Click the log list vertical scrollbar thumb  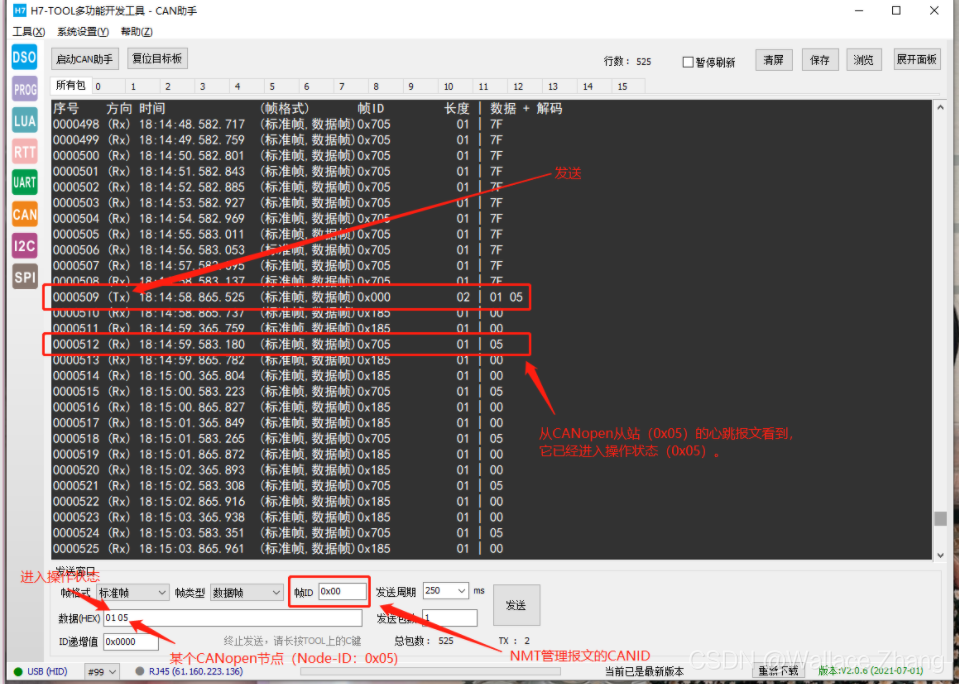[941, 518]
